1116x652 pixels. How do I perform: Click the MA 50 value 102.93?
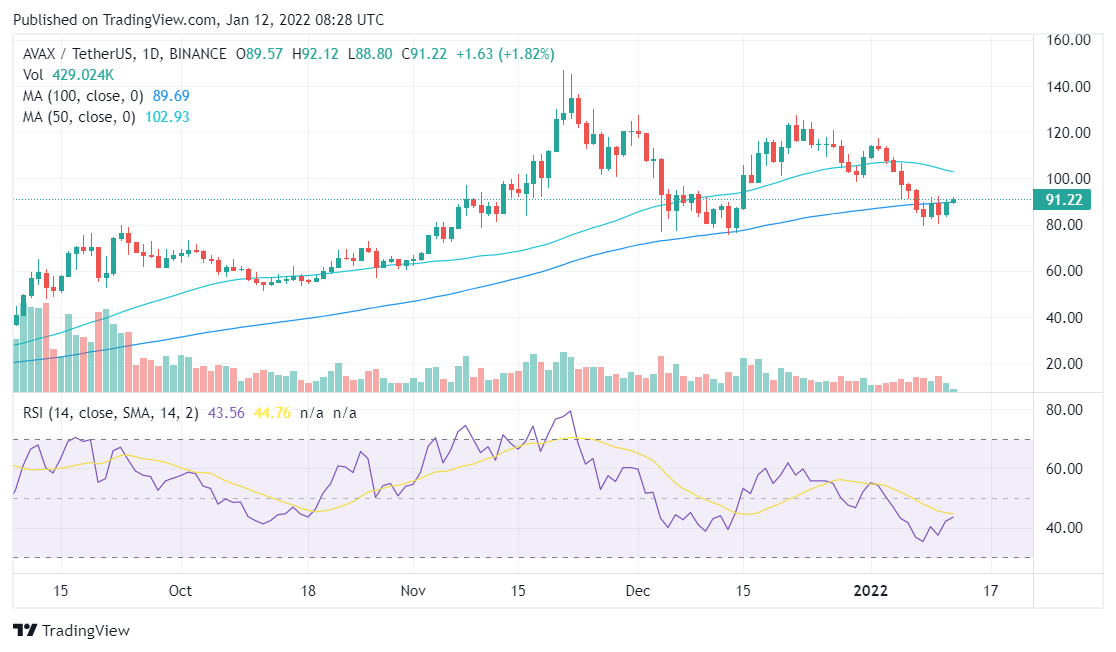(x=167, y=117)
